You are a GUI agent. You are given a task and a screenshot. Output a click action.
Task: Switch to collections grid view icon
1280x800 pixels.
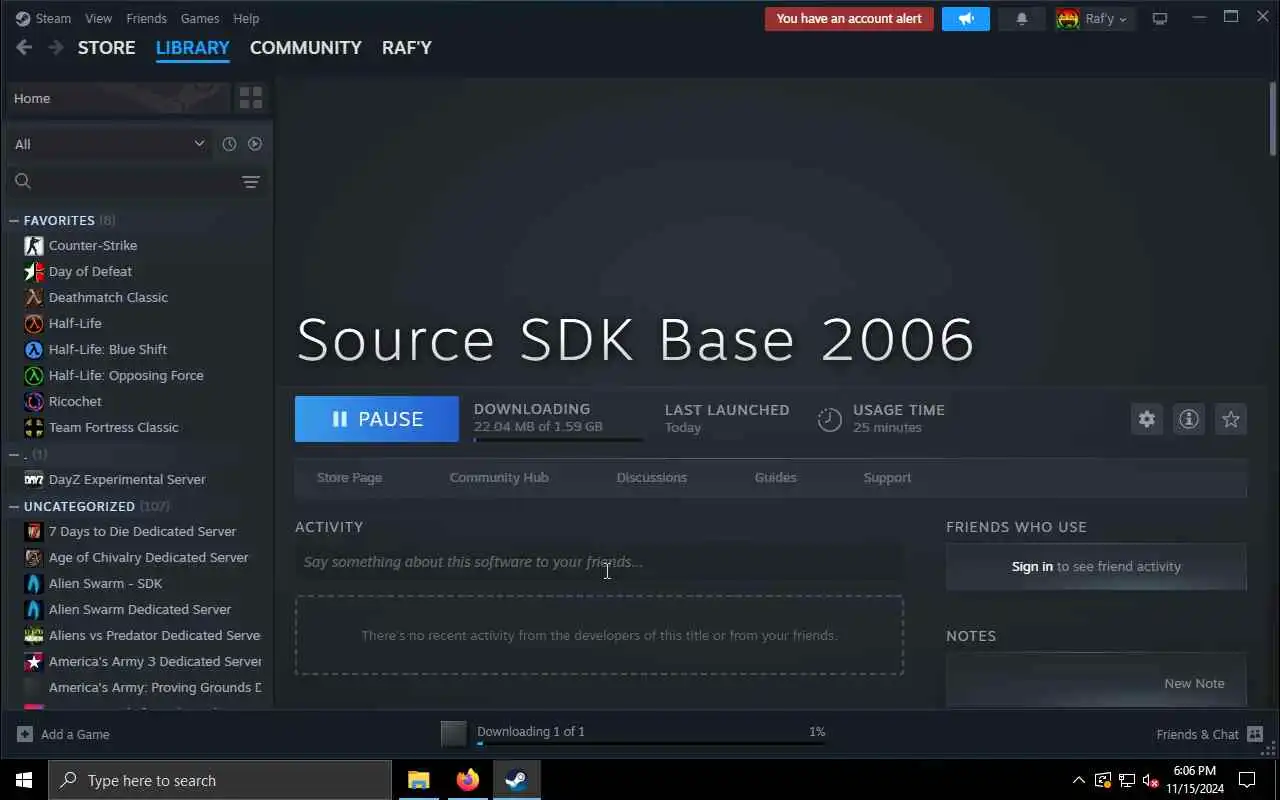click(250, 98)
